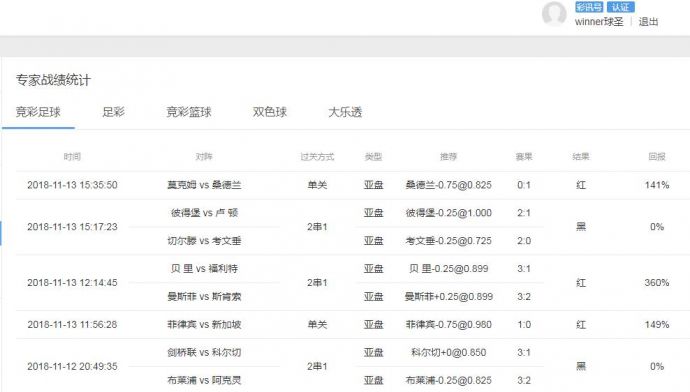Click the 认证 badge
The image size is (690, 392).
click(x=620, y=7)
